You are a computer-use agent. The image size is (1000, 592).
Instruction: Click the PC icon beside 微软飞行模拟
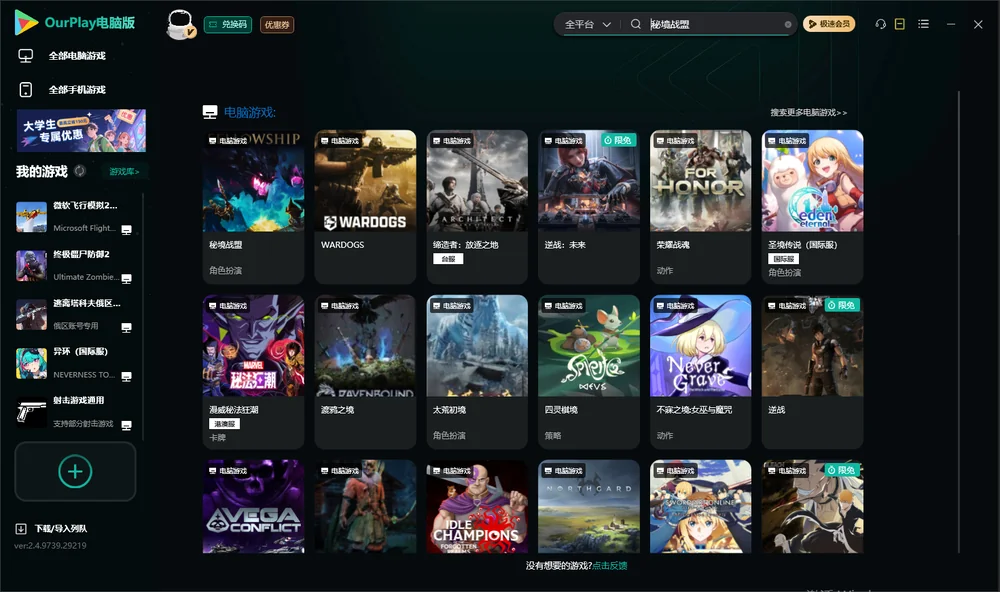127,230
